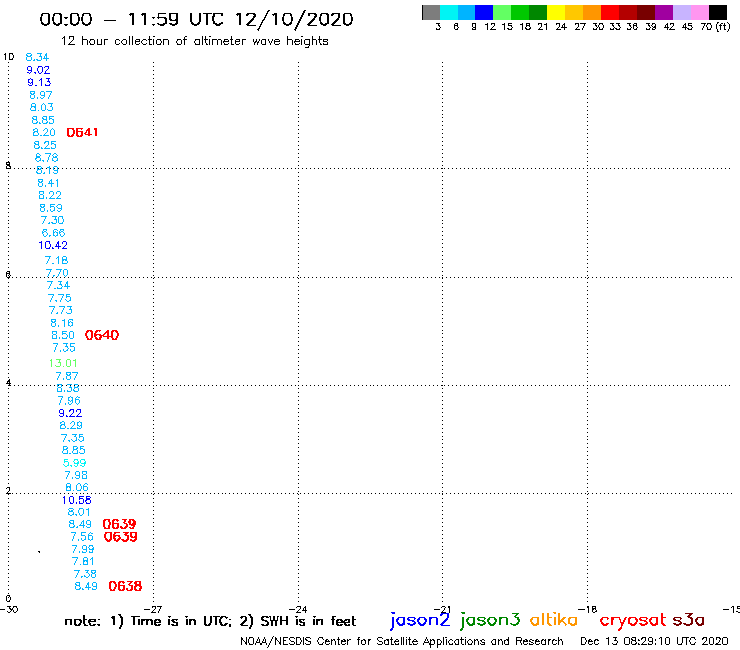
Task: Select the chart title with date 12/10/2020
Action: (196, 19)
